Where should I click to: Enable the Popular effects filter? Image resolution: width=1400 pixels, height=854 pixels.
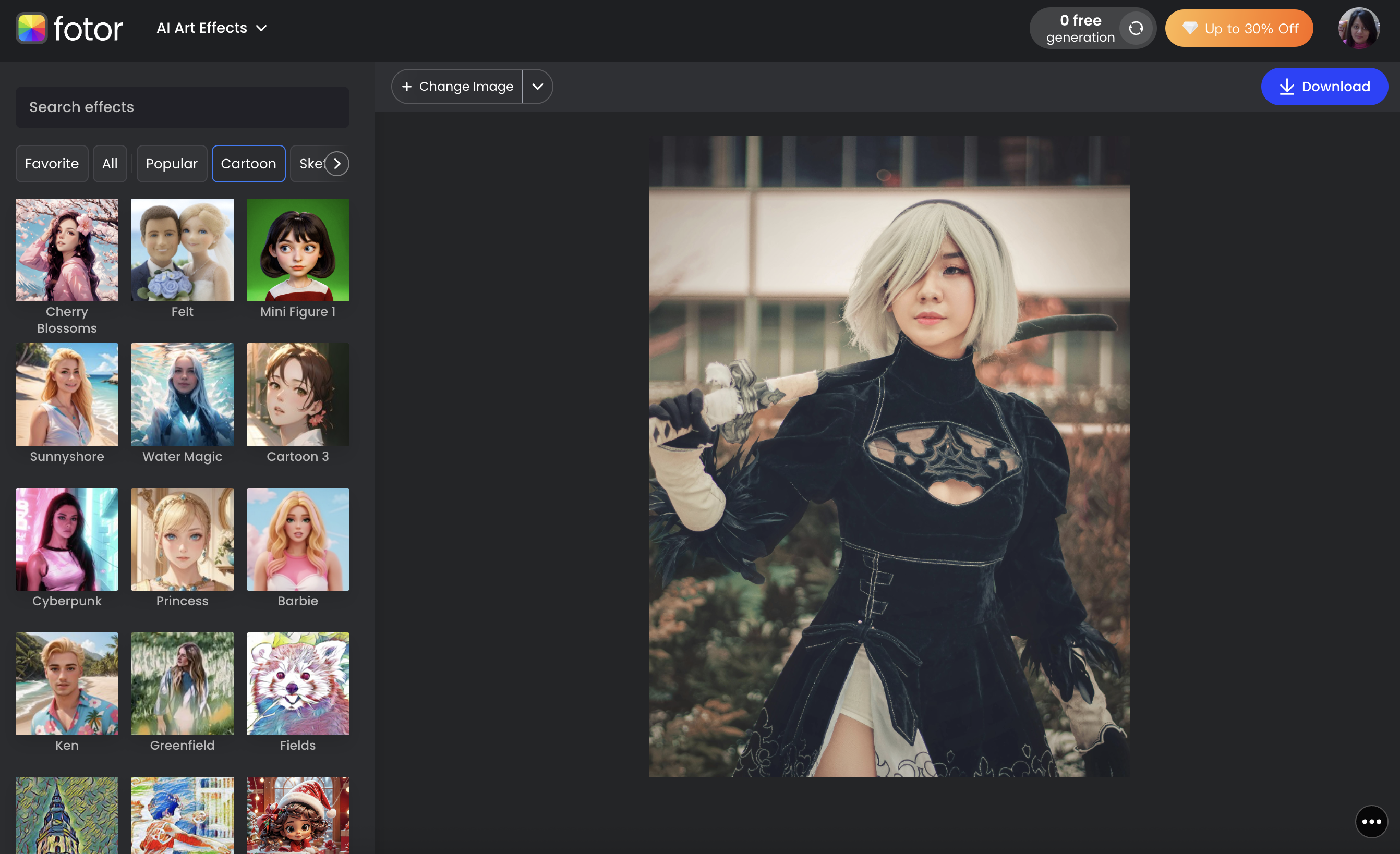pos(171,164)
